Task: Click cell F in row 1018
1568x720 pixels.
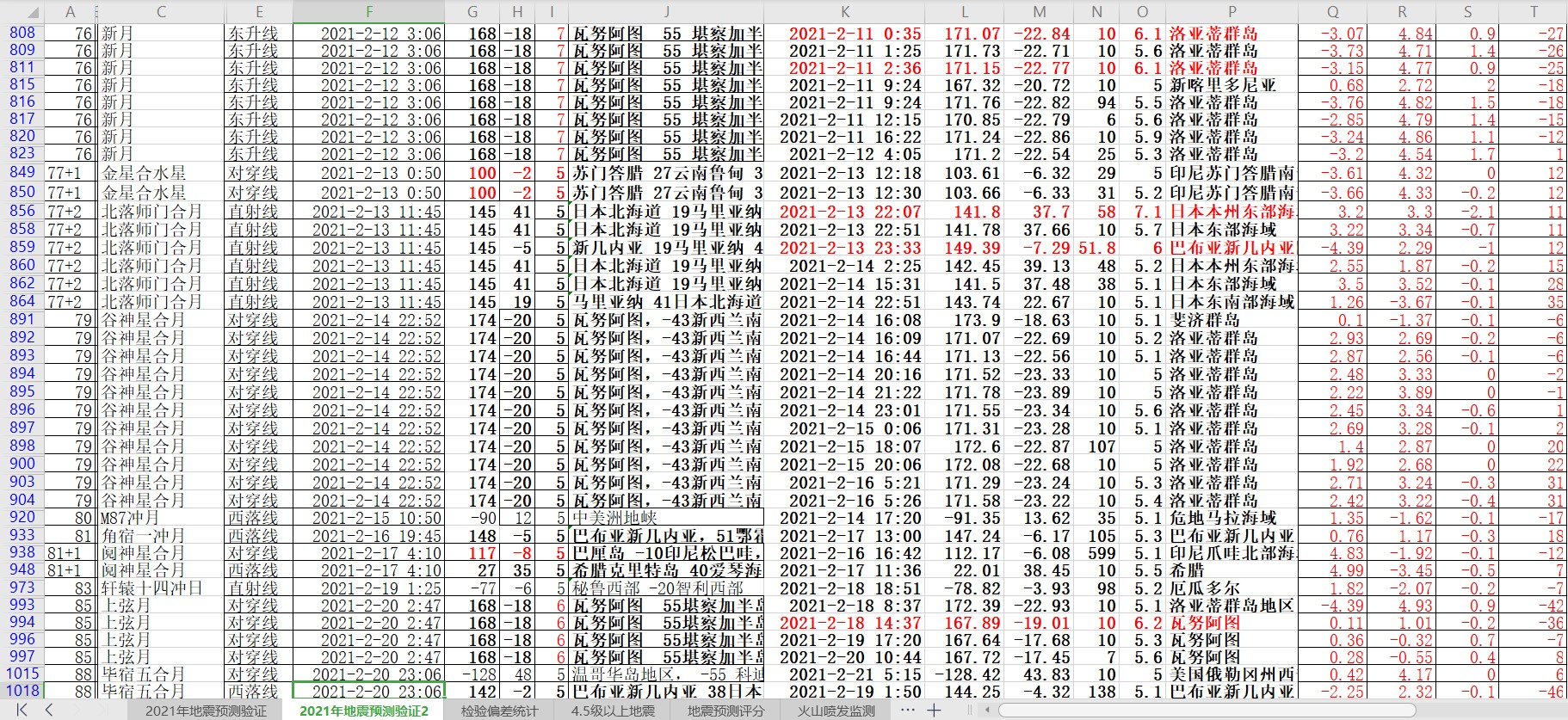Action: click(x=368, y=691)
